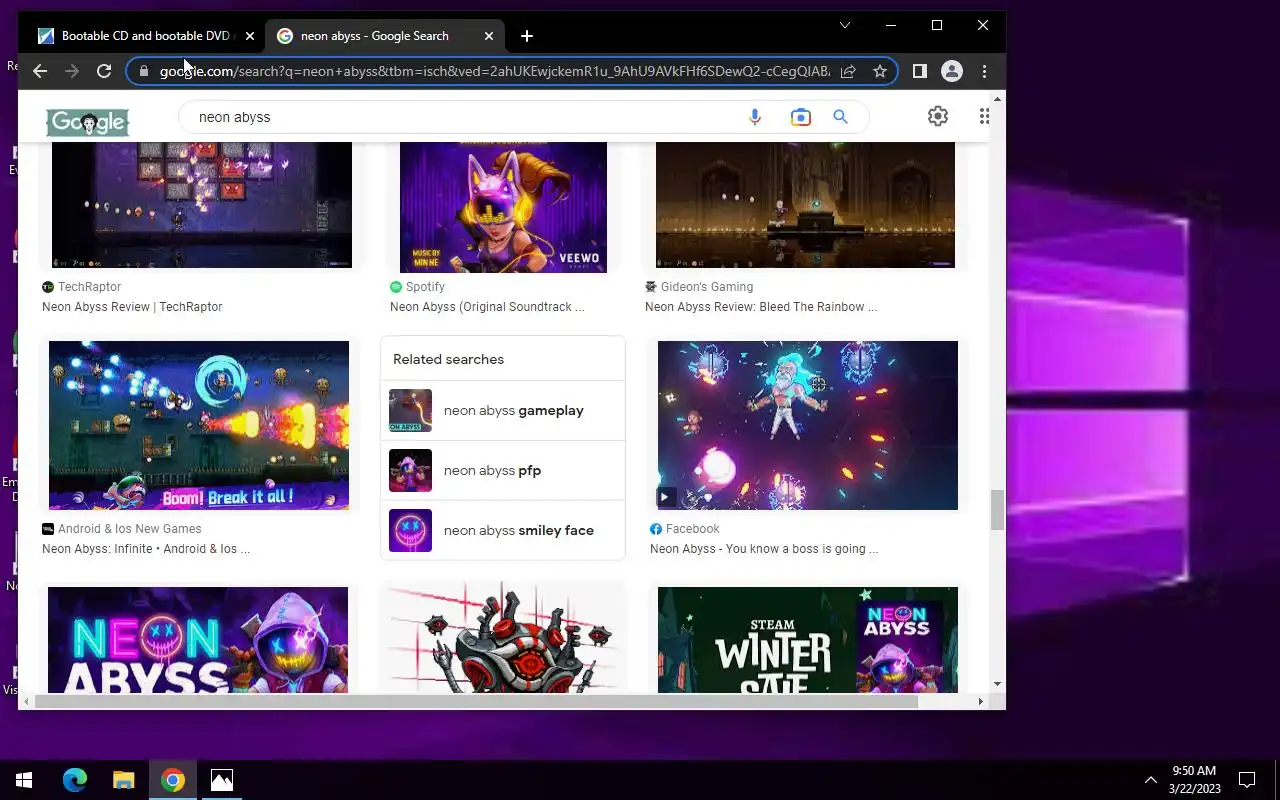The image size is (1280, 800).
Task: Open the Spotify soundtrack cover image
Action: tap(503, 207)
